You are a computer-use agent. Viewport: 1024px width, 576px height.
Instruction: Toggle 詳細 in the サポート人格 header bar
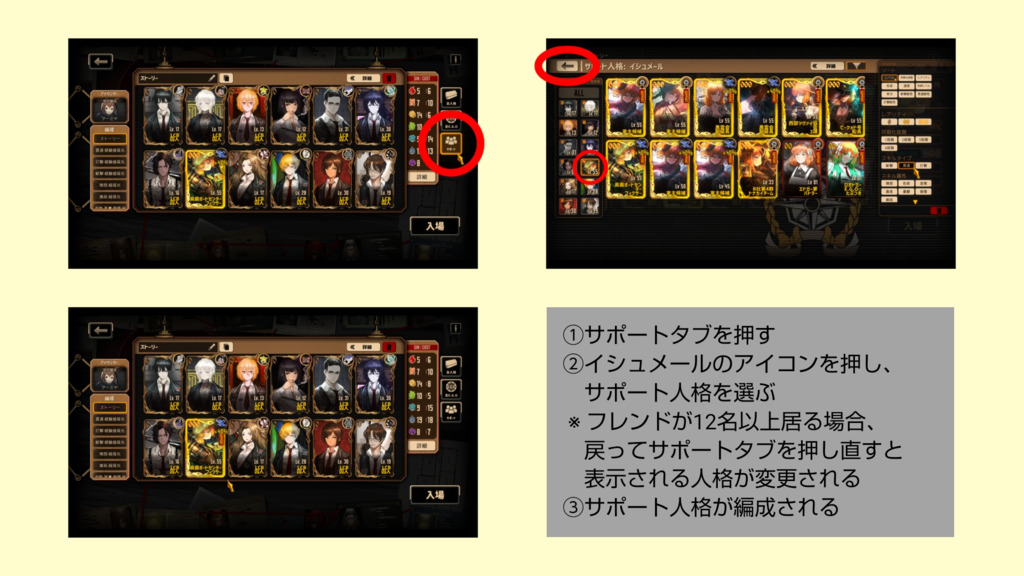(x=826, y=66)
